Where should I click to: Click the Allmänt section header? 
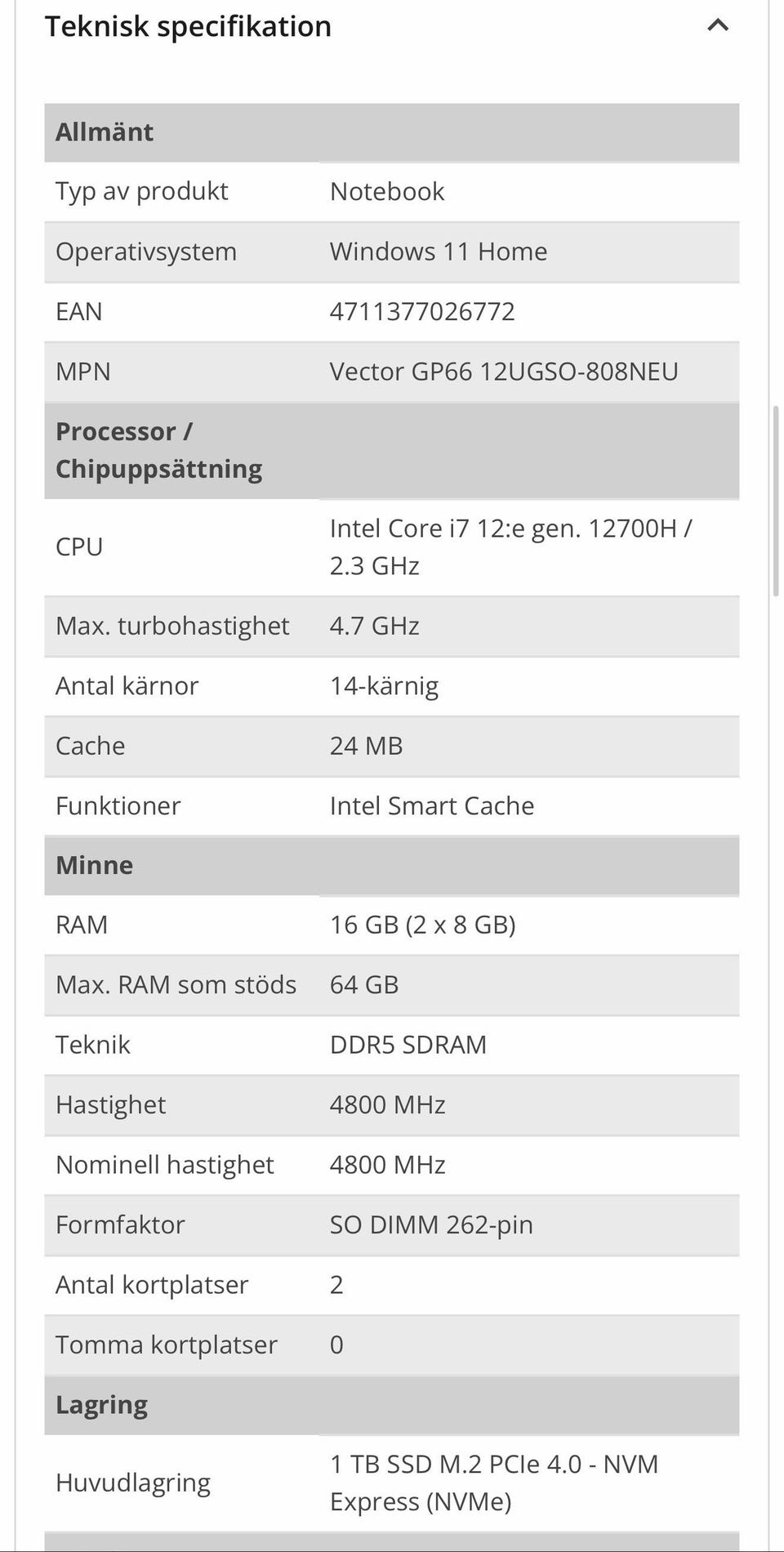105,132
